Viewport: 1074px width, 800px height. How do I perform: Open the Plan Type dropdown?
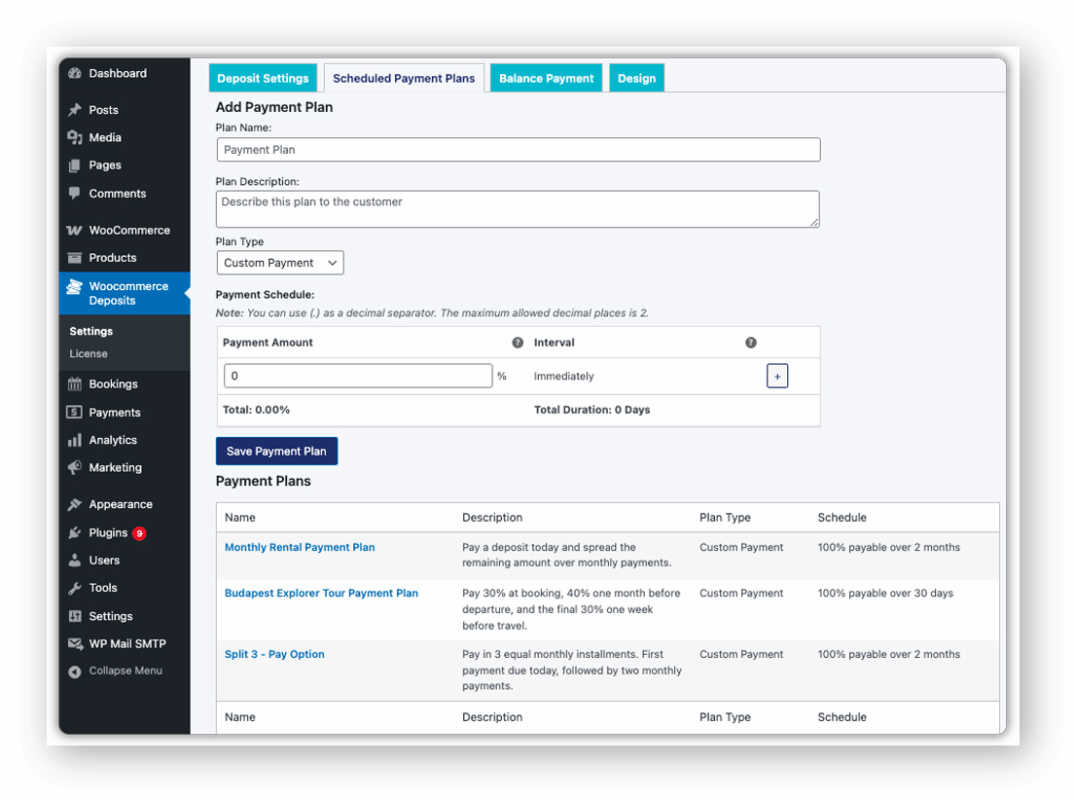(280, 263)
